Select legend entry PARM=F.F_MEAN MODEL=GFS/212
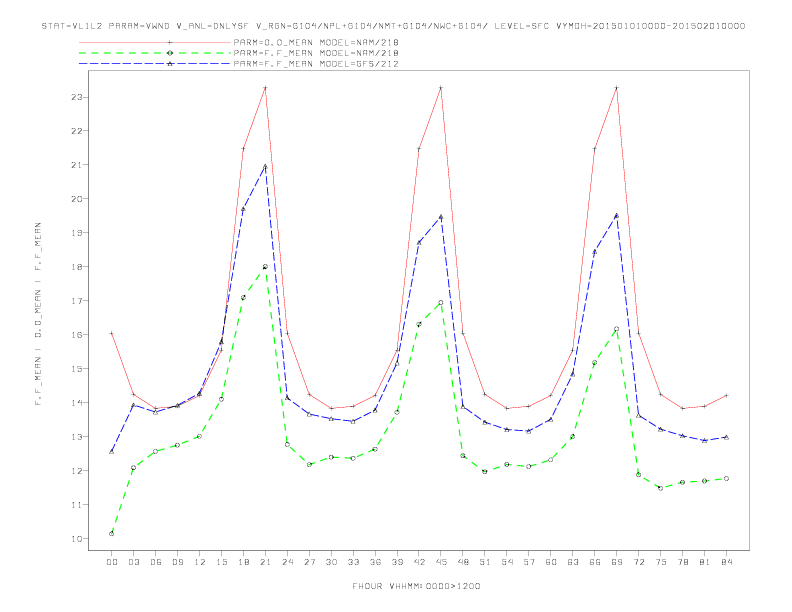The width and height of the screenshot is (792, 612). [x=316, y=64]
